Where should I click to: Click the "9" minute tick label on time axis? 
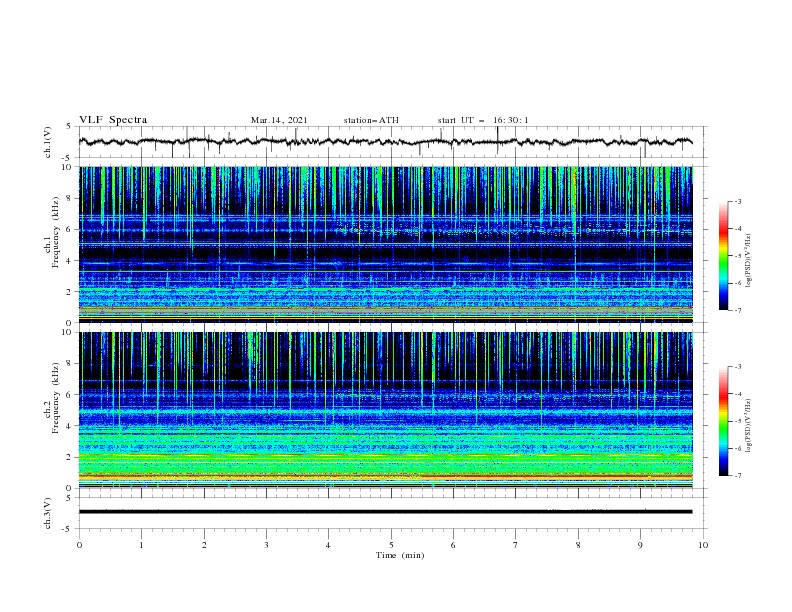[x=640, y=545]
